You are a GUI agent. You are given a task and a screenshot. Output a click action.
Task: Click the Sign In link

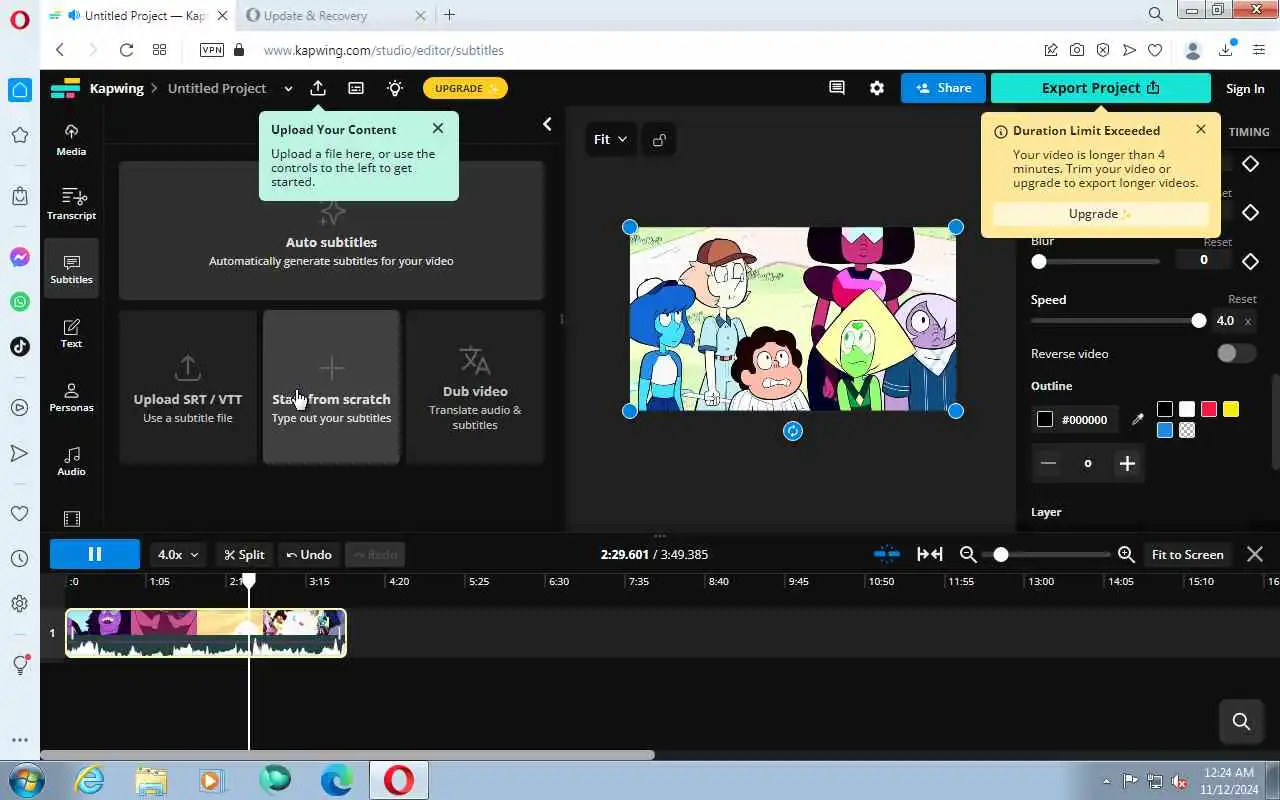coord(1245,89)
